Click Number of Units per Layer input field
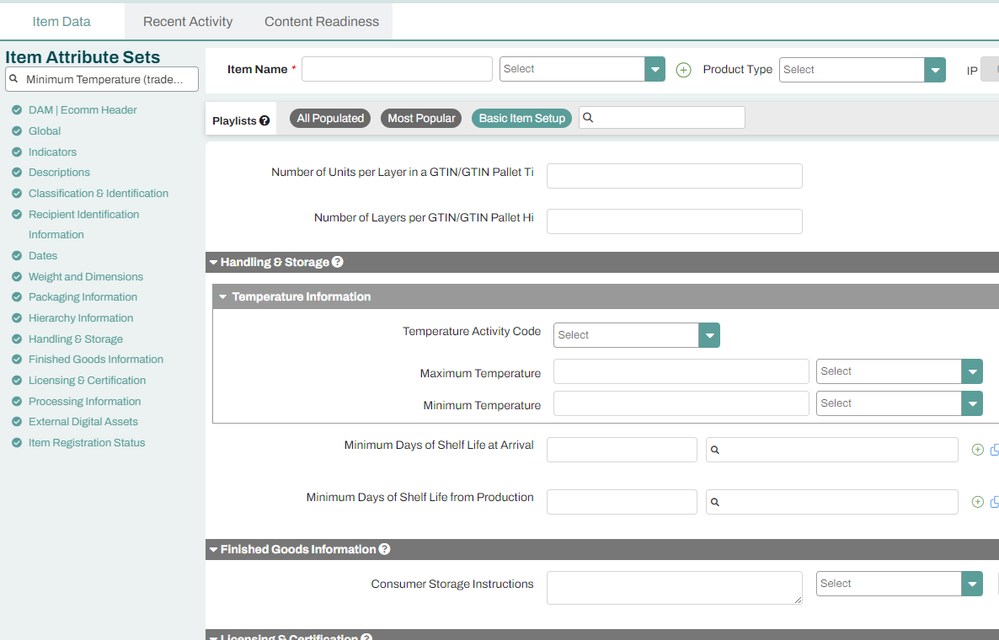Image resolution: width=999 pixels, height=640 pixels. tap(675, 176)
